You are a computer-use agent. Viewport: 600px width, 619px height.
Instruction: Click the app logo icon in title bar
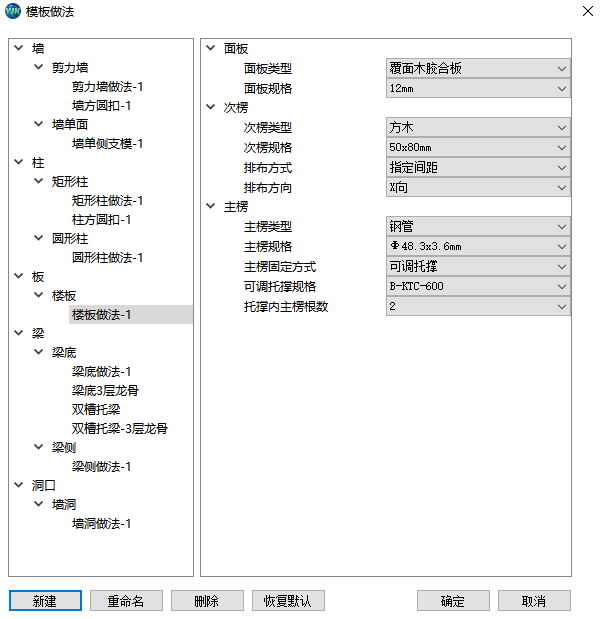[13, 11]
